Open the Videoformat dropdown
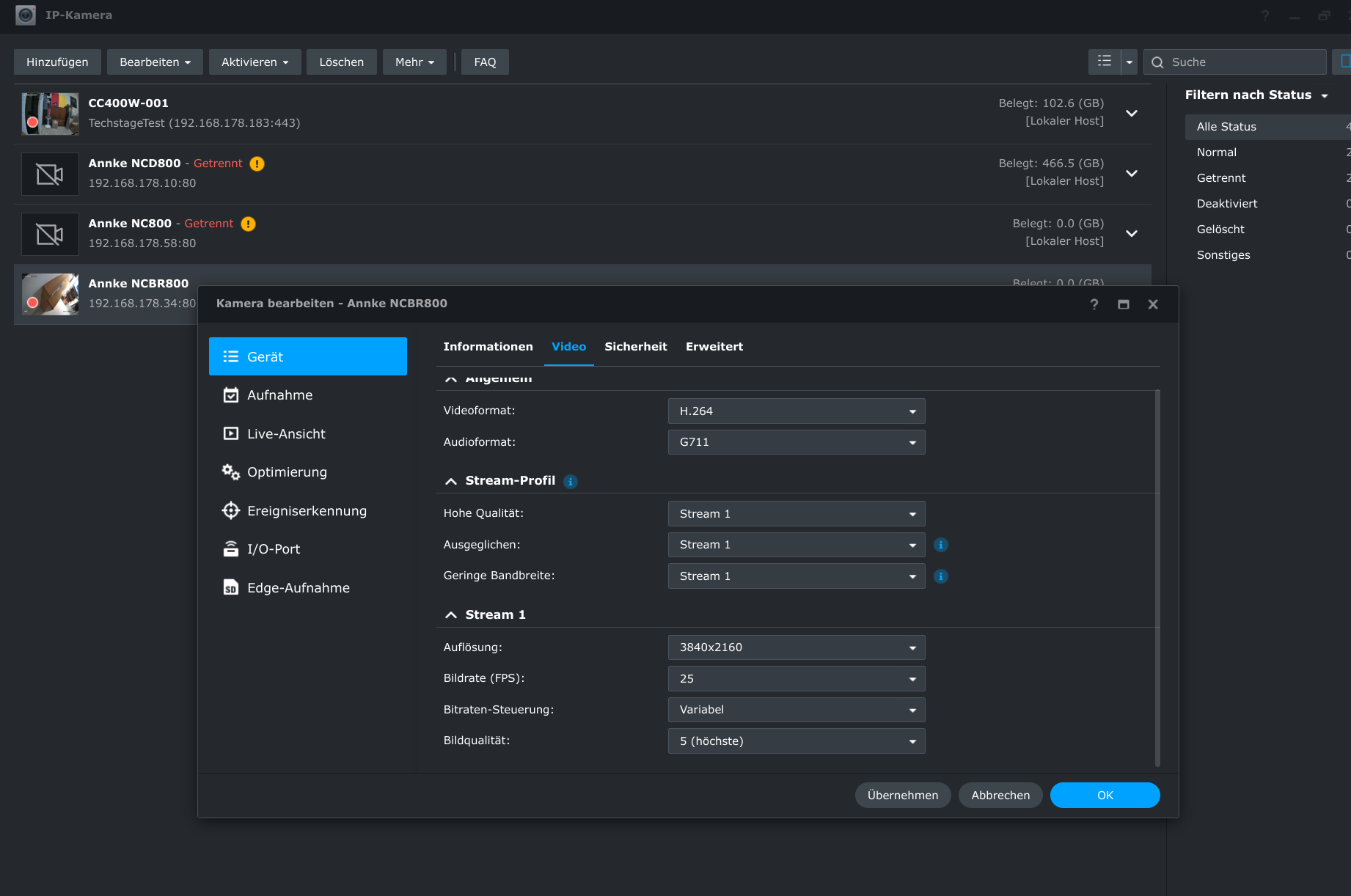The width and height of the screenshot is (1351, 896). [796, 411]
